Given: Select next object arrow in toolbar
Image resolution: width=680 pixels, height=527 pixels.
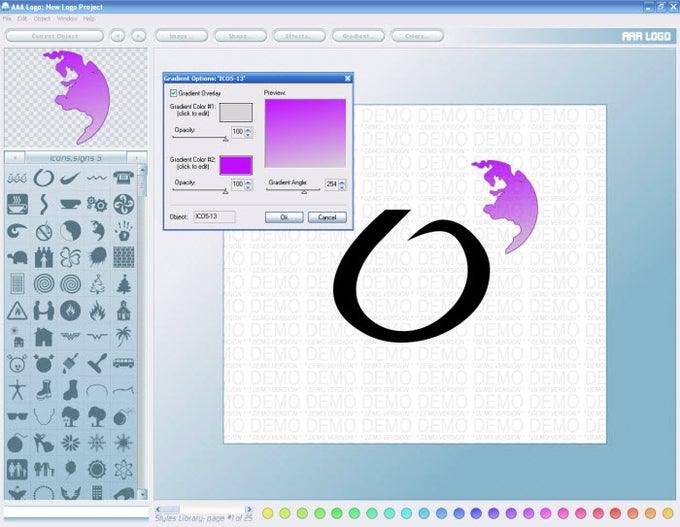Looking at the screenshot, I should [x=138, y=36].
